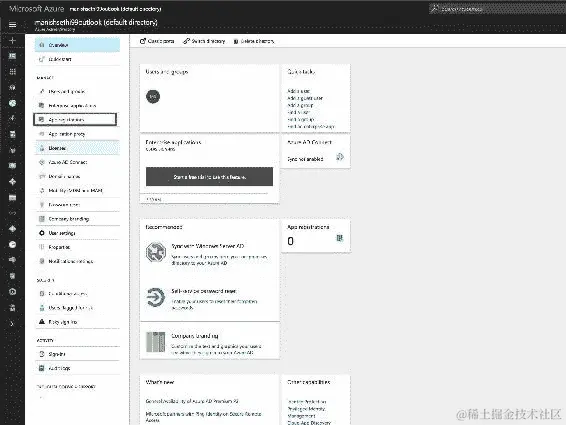Open the All resources grid icon
Screen dimensions: 566x425
pyautogui.click(x=12, y=71)
